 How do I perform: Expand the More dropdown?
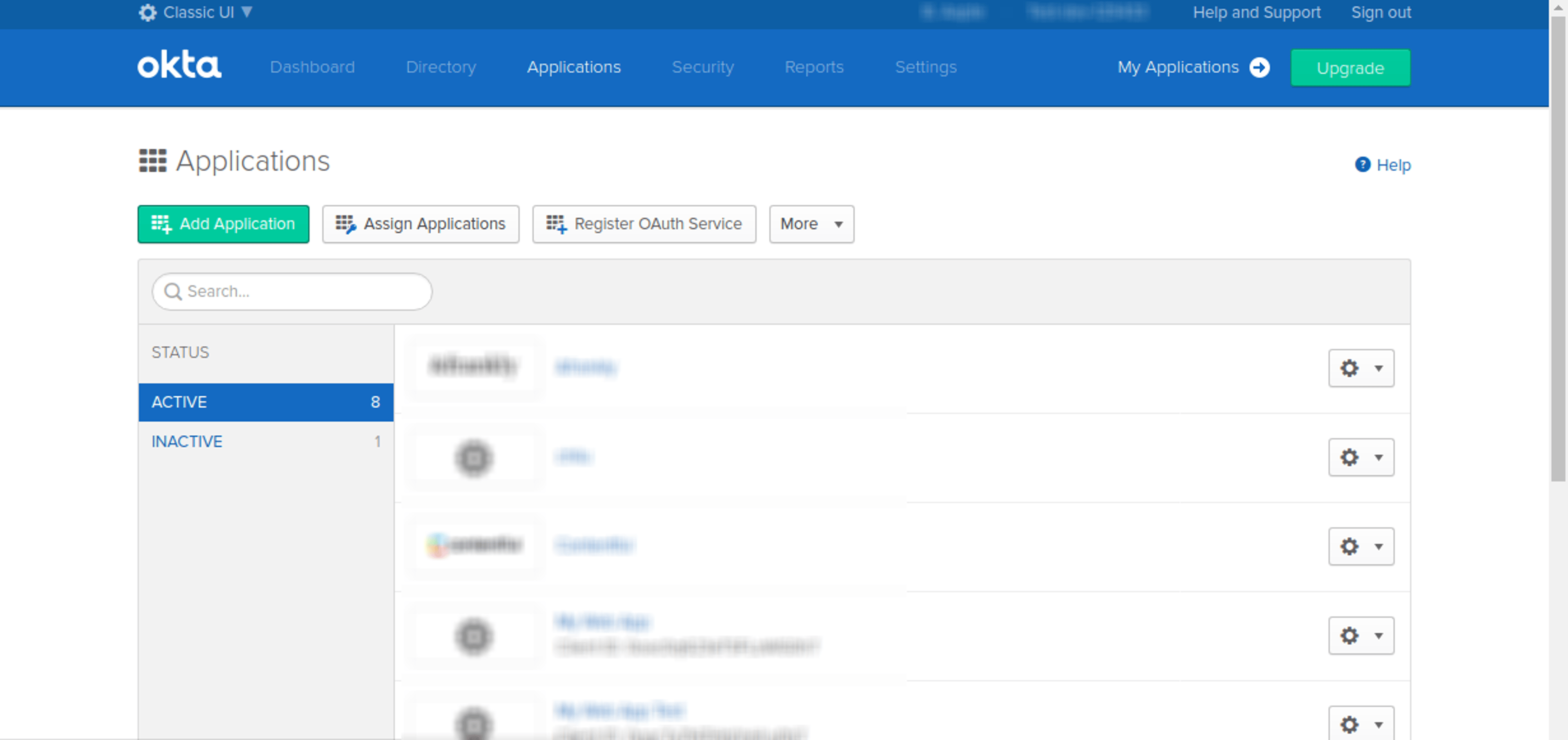point(811,224)
